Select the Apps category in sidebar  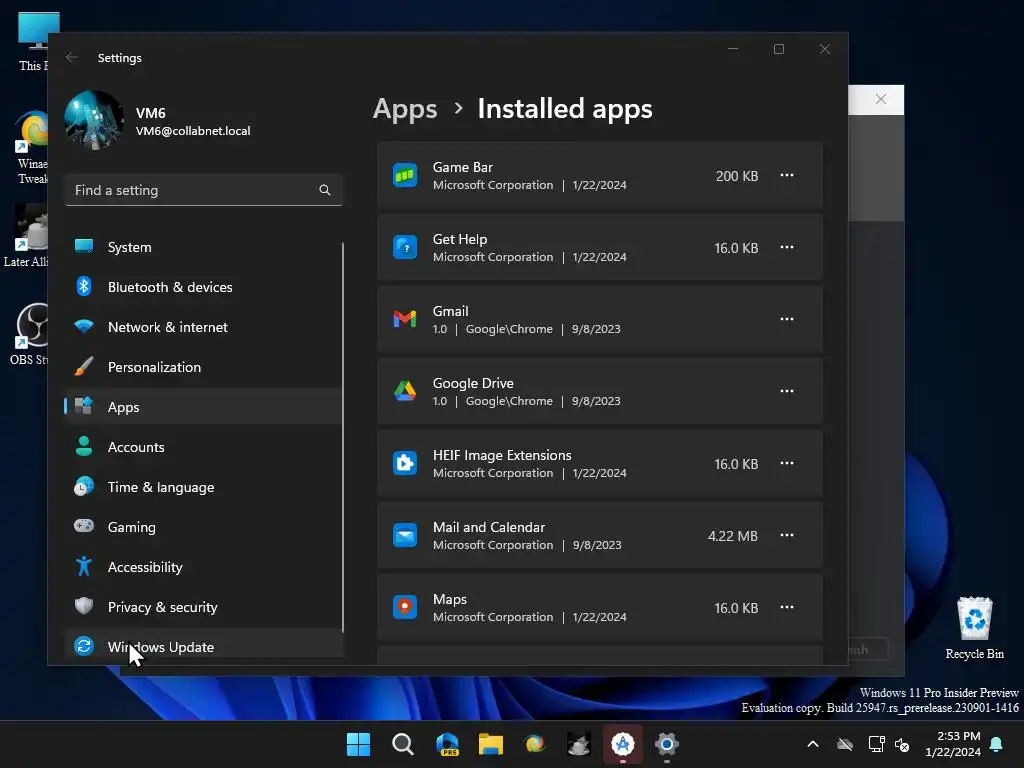coord(202,407)
